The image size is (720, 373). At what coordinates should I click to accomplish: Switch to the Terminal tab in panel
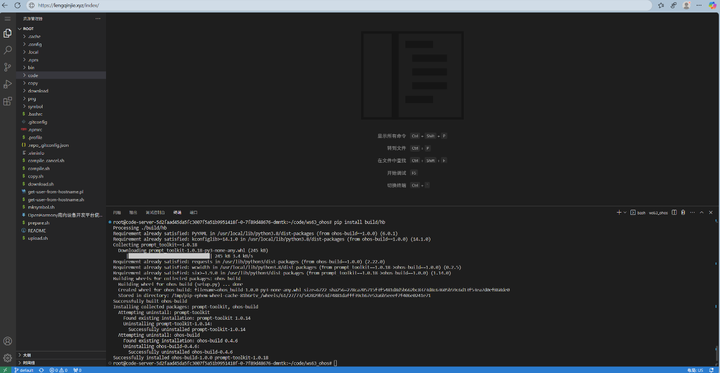pyautogui.click(x=177, y=213)
